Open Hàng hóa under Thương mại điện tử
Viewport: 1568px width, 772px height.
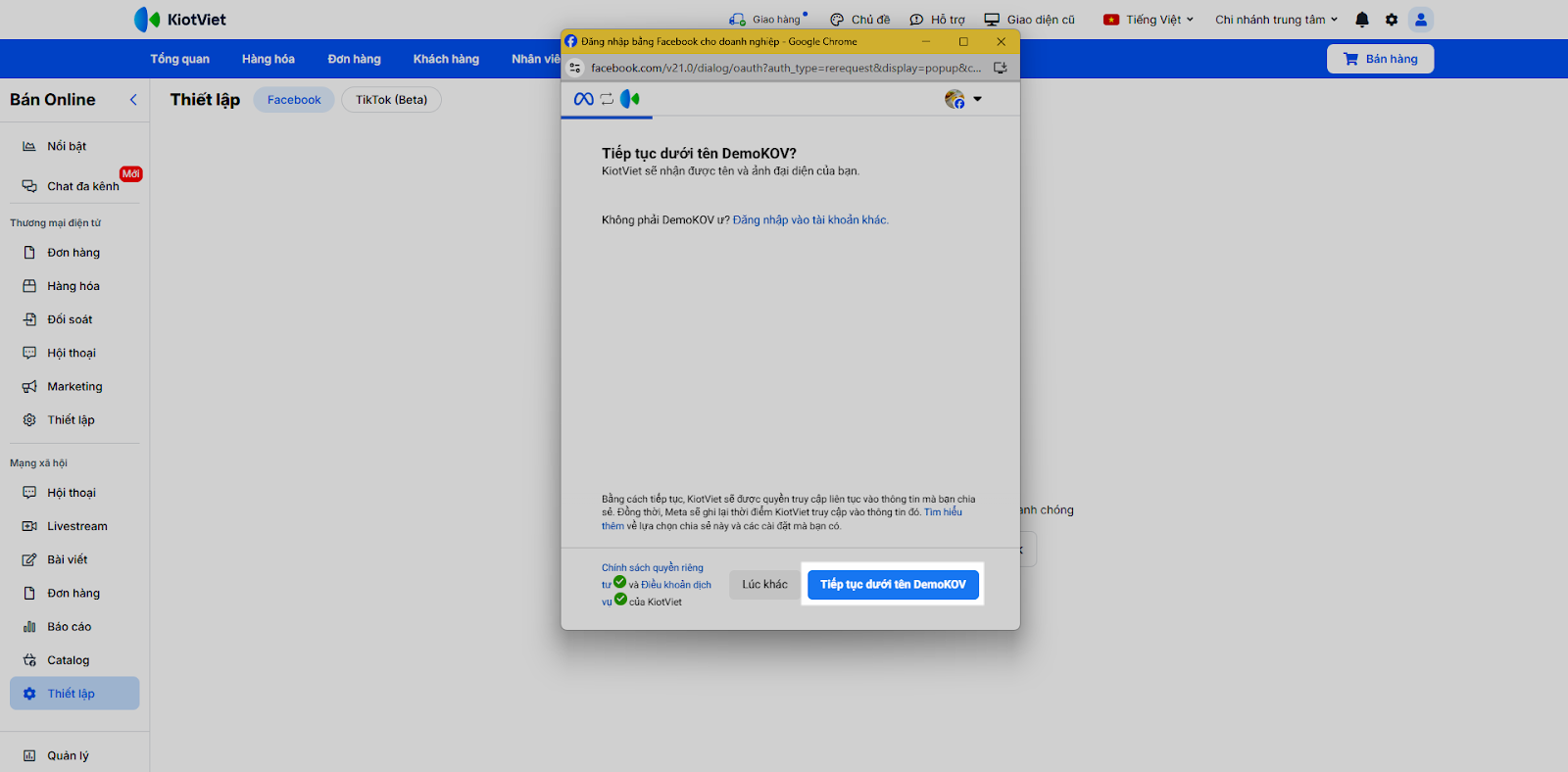(x=73, y=286)
